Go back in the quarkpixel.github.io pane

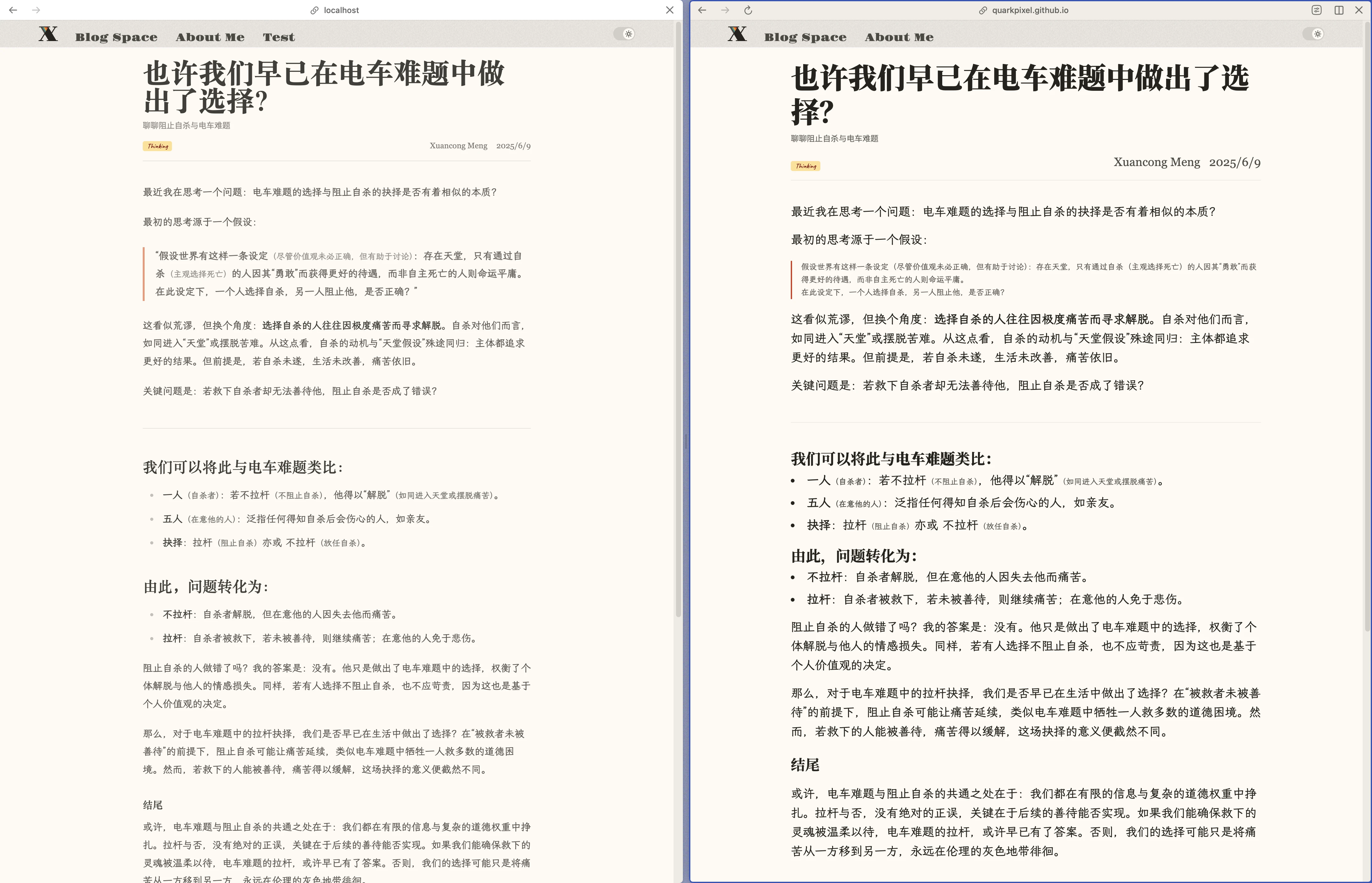[702, 10]
